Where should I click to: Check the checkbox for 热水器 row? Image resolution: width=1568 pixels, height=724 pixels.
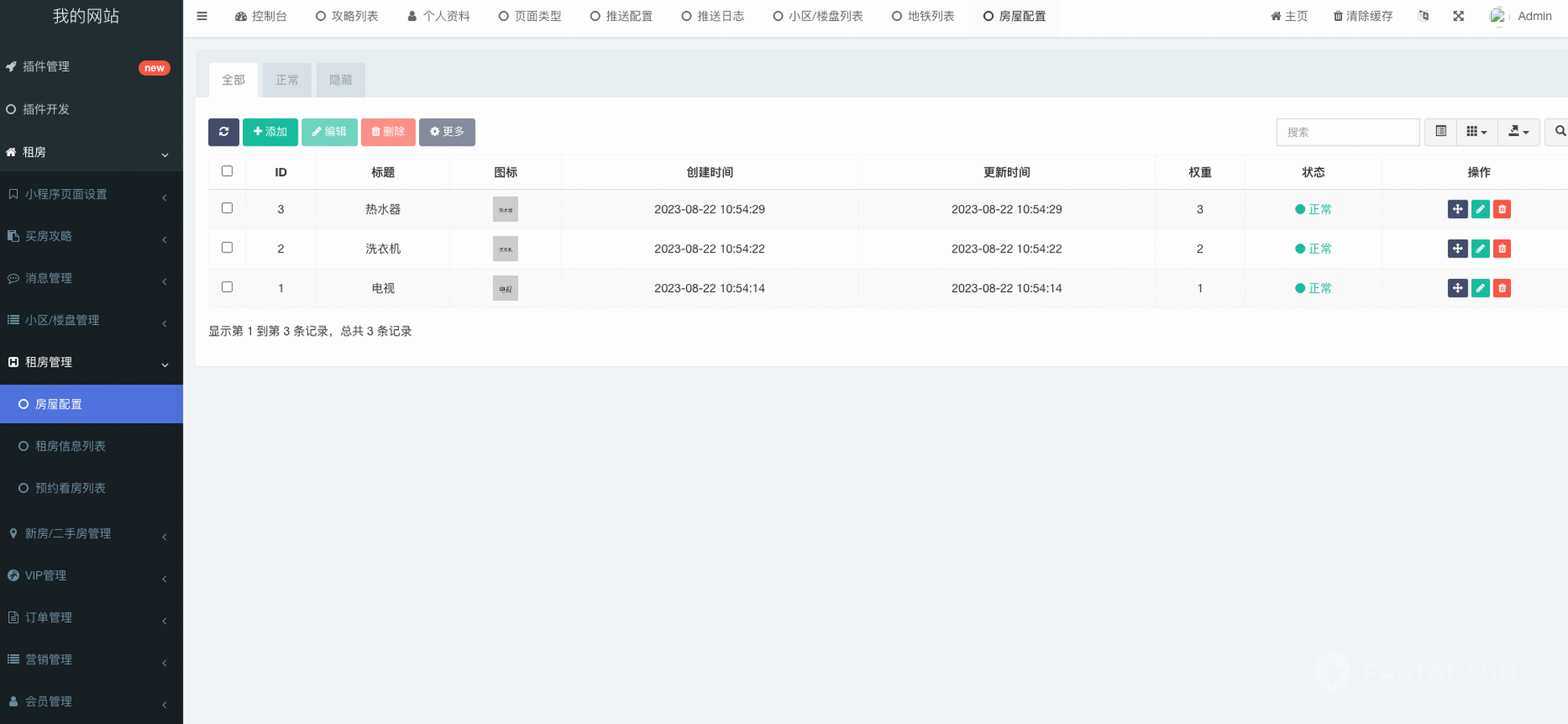227,208
